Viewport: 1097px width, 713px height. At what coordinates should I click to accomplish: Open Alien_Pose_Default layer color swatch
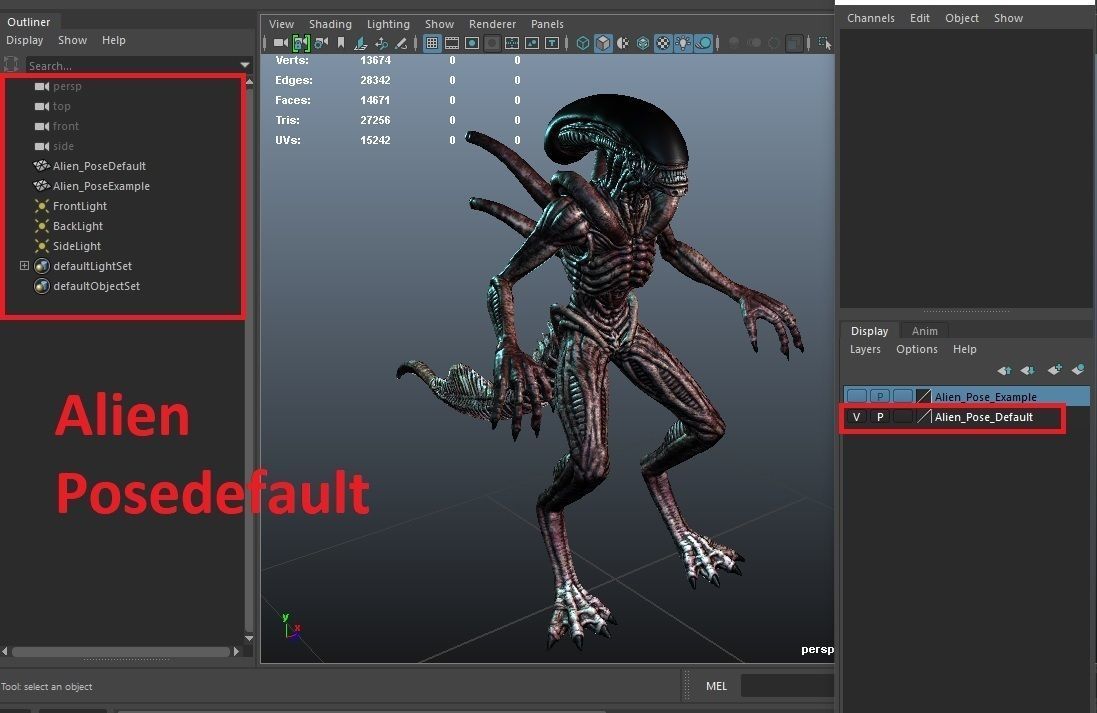[x=923, y=417]
